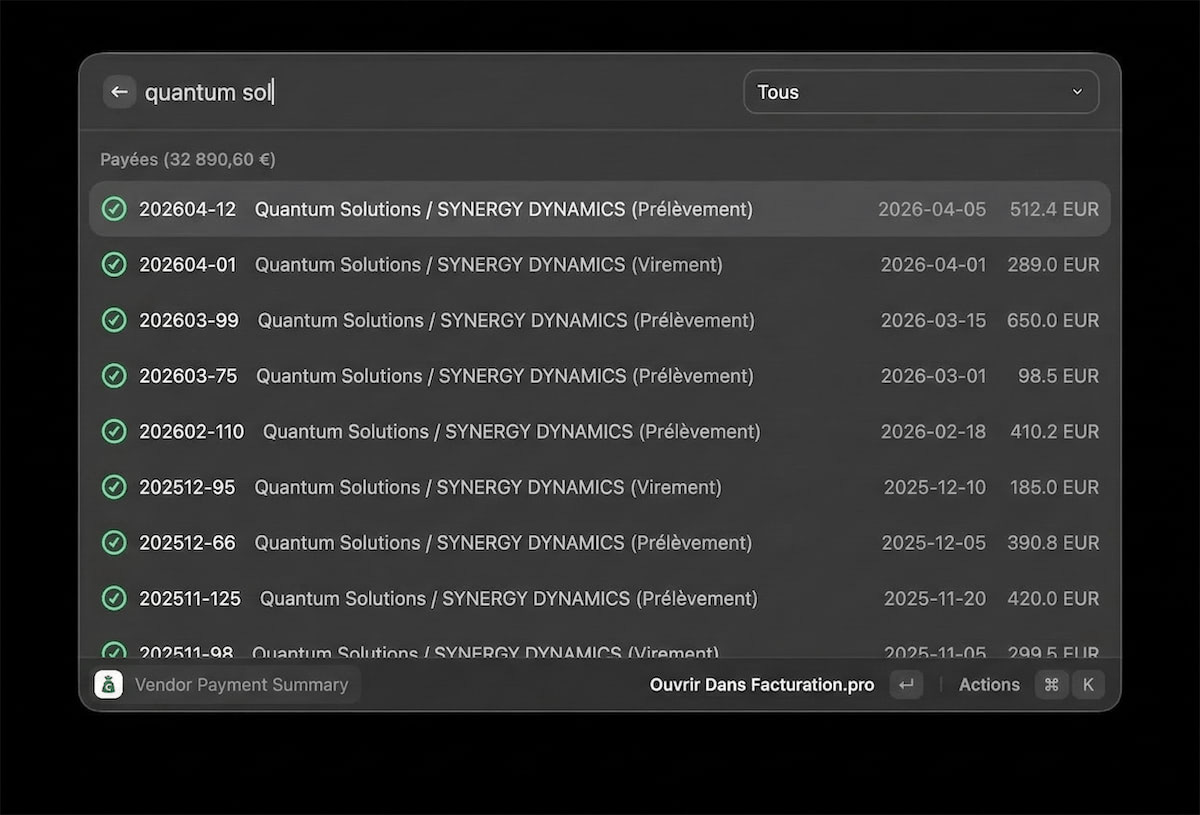Click the vendor name in row 202602-110
1200x815 pixels.
pos(512,431)
